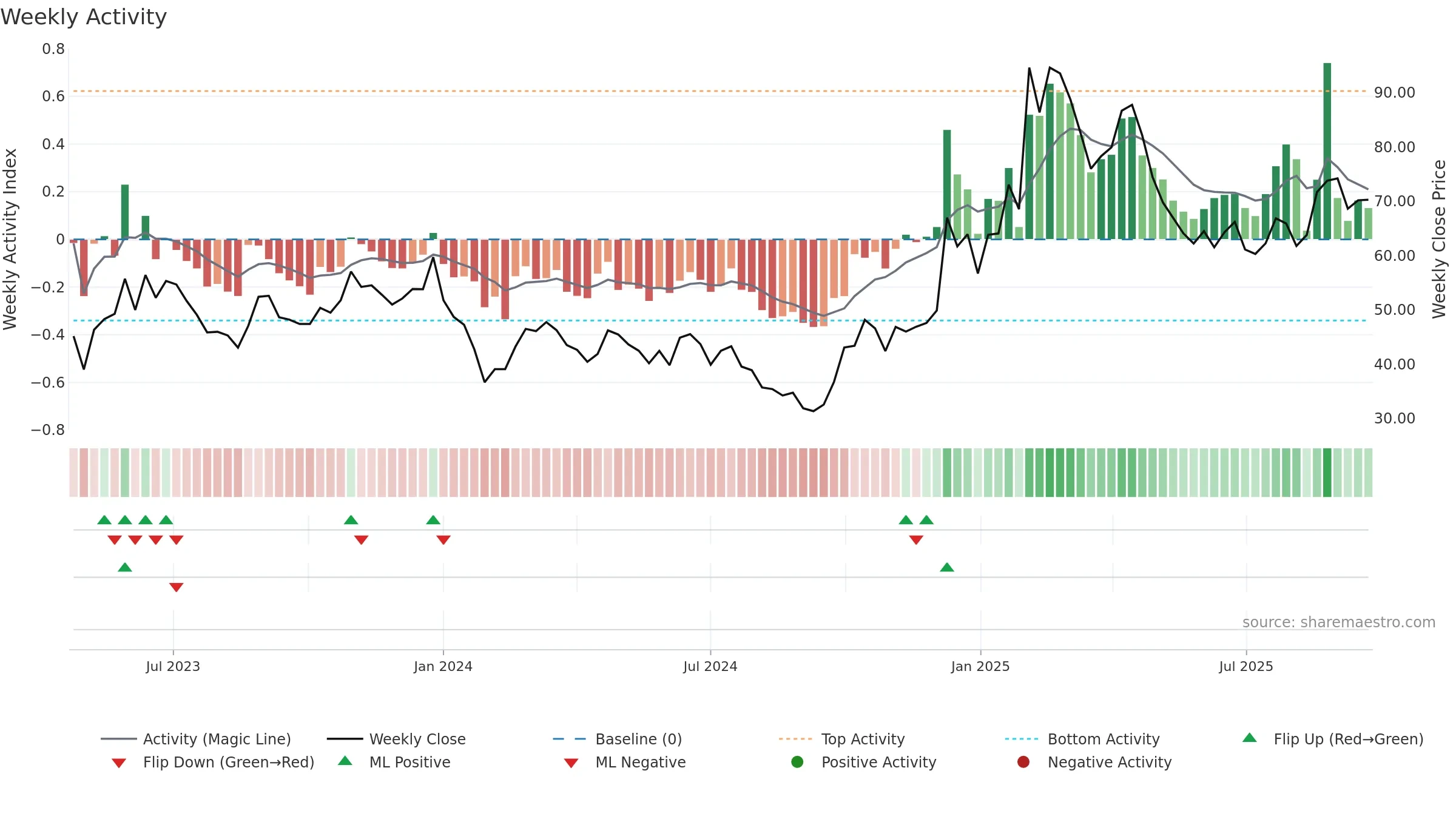Click the Activity (Magic Line) legend entry

point(196,739)
